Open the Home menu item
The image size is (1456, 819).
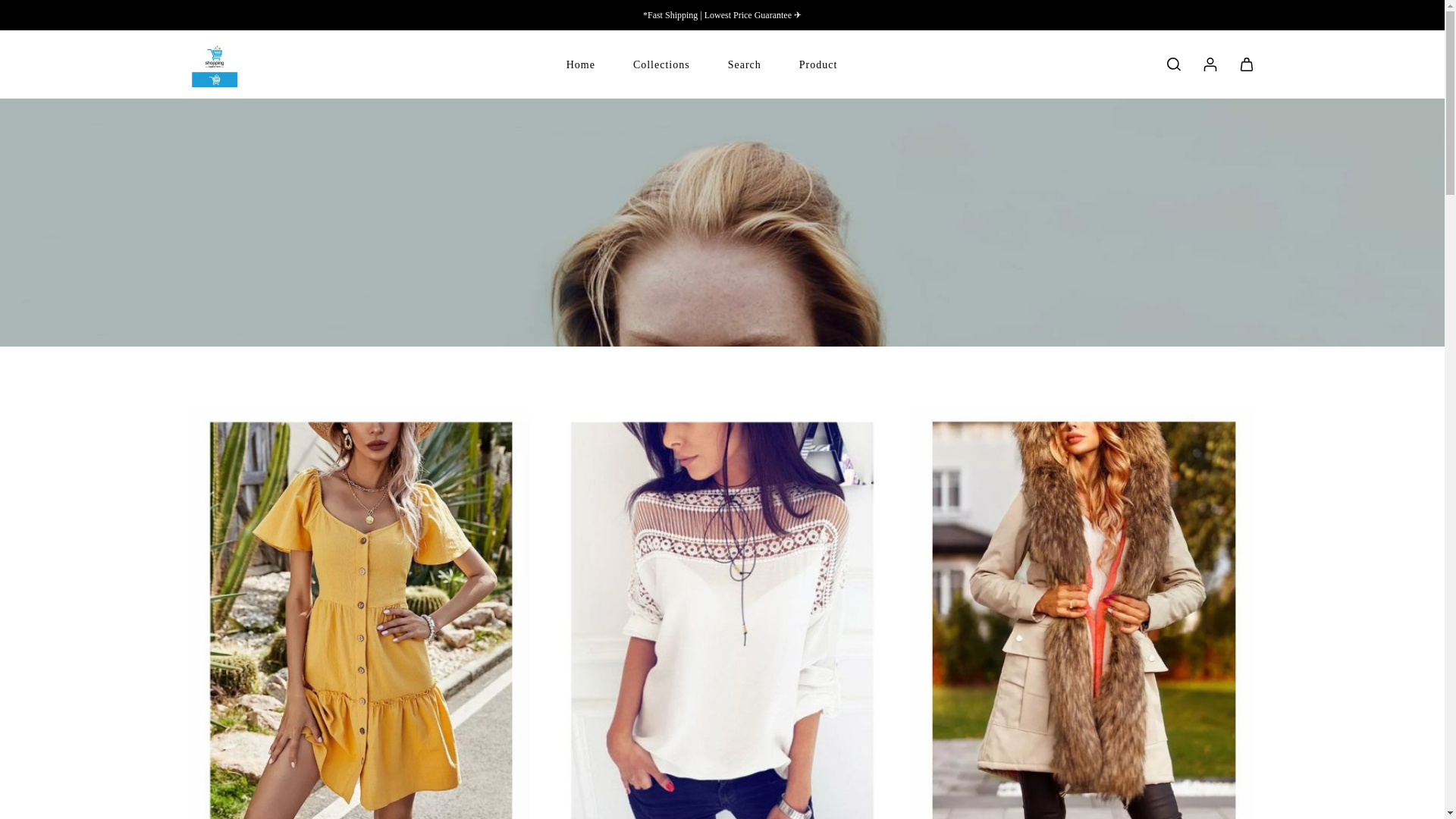pos(580,65)
